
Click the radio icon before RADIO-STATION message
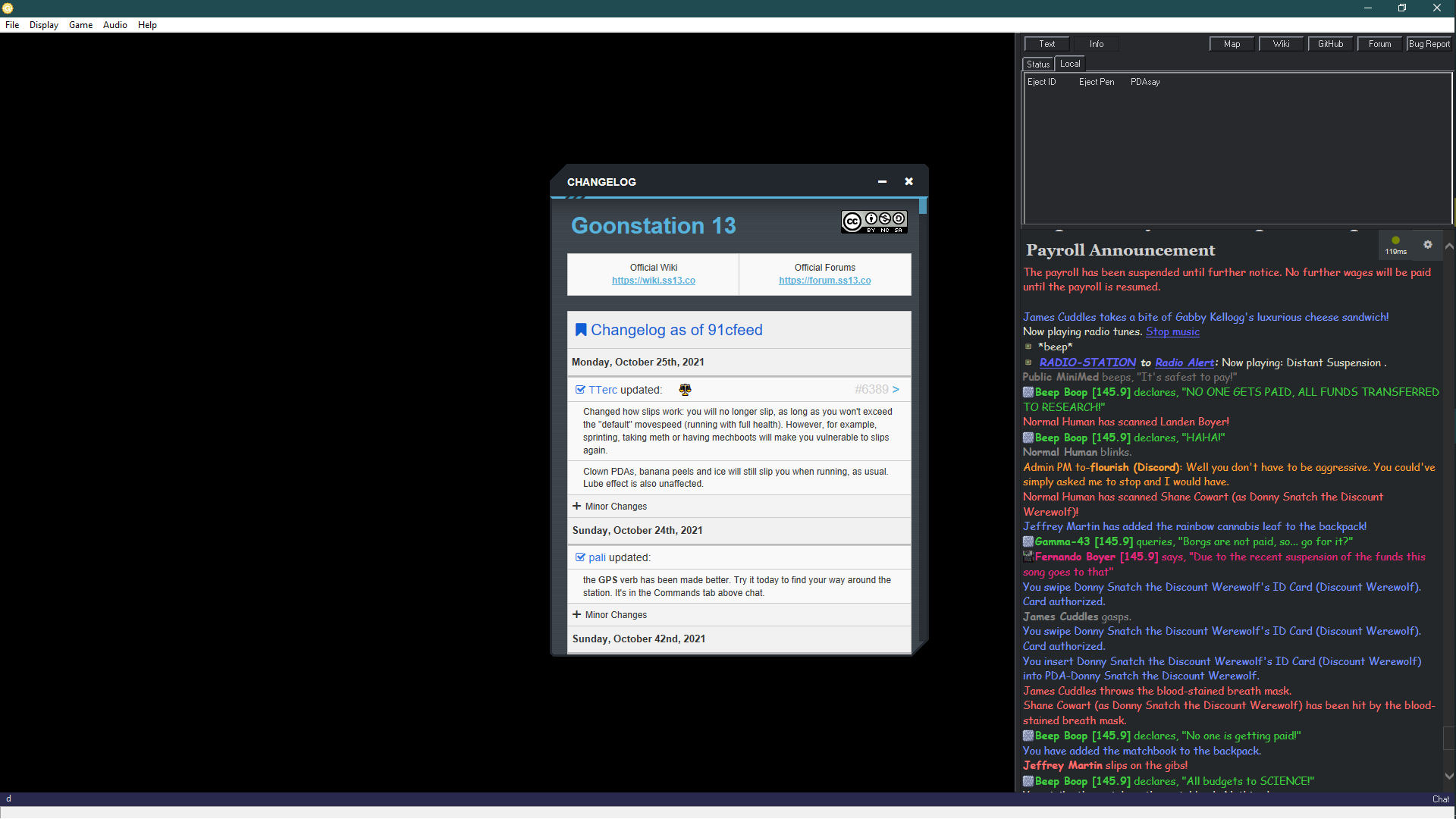(x=1028, y=362)
